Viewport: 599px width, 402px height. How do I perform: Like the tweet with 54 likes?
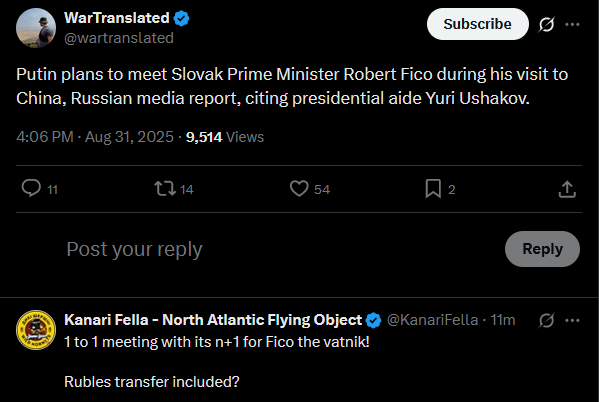[x=299, y=188]
